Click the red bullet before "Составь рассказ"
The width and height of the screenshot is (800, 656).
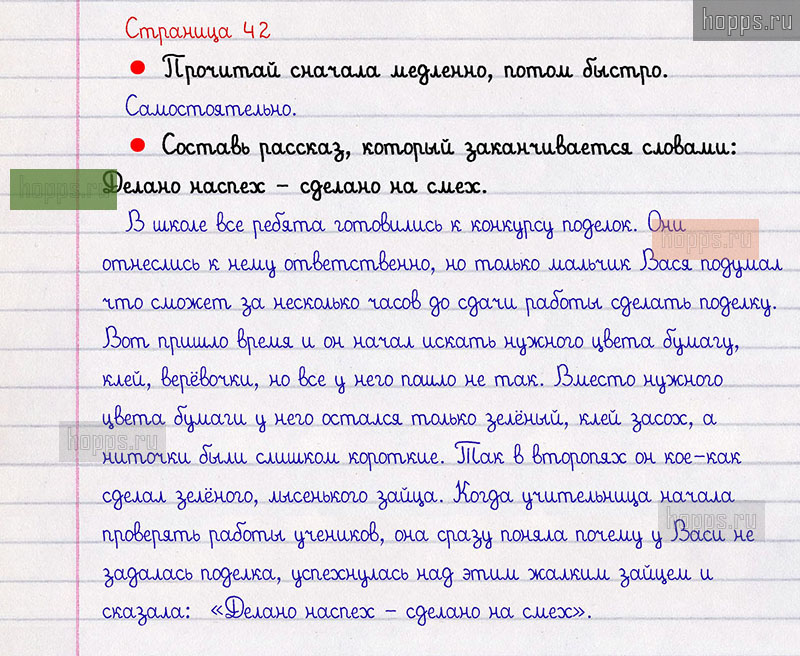click(138, 145)
